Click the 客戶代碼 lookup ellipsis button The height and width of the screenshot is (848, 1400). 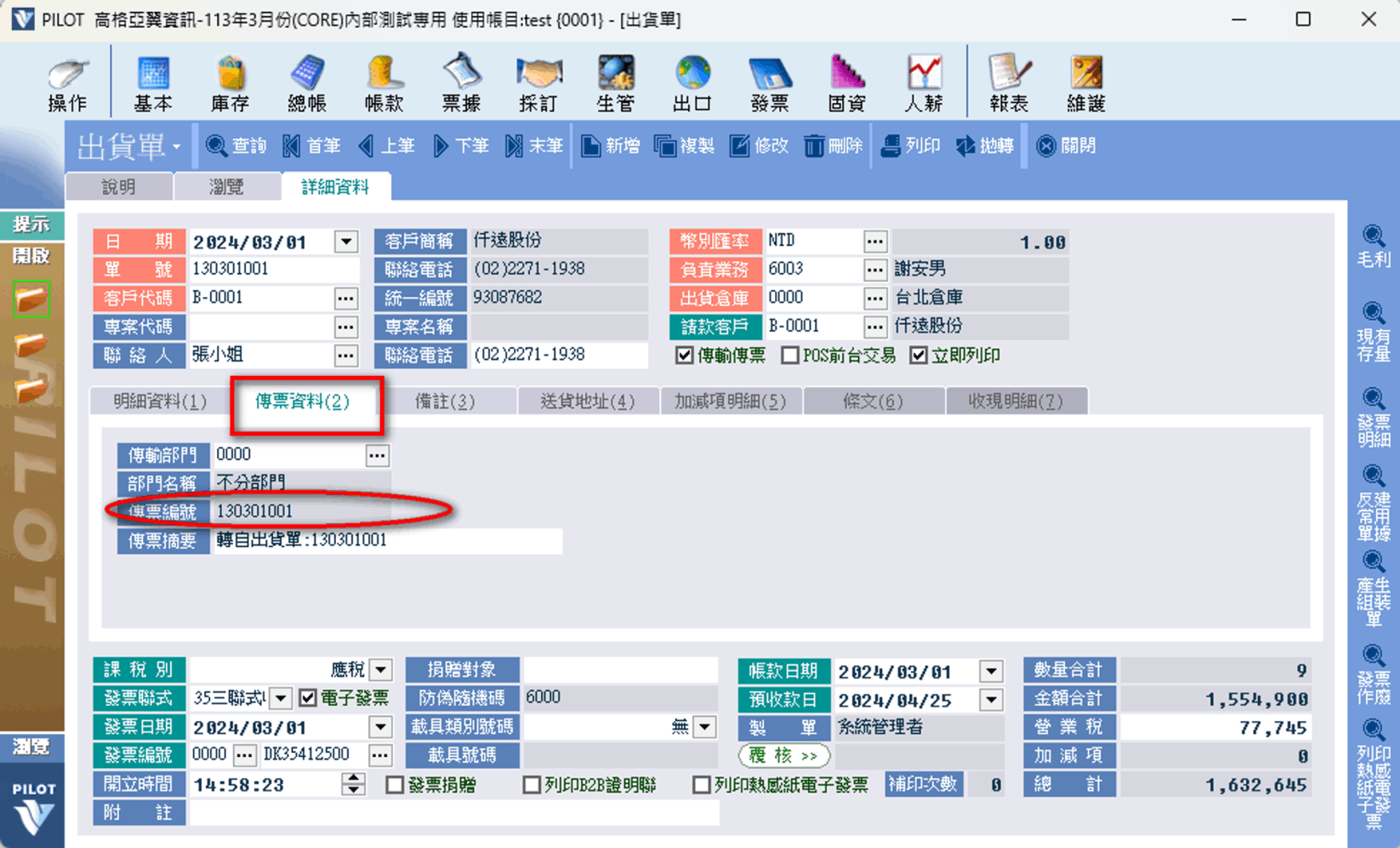345,299
